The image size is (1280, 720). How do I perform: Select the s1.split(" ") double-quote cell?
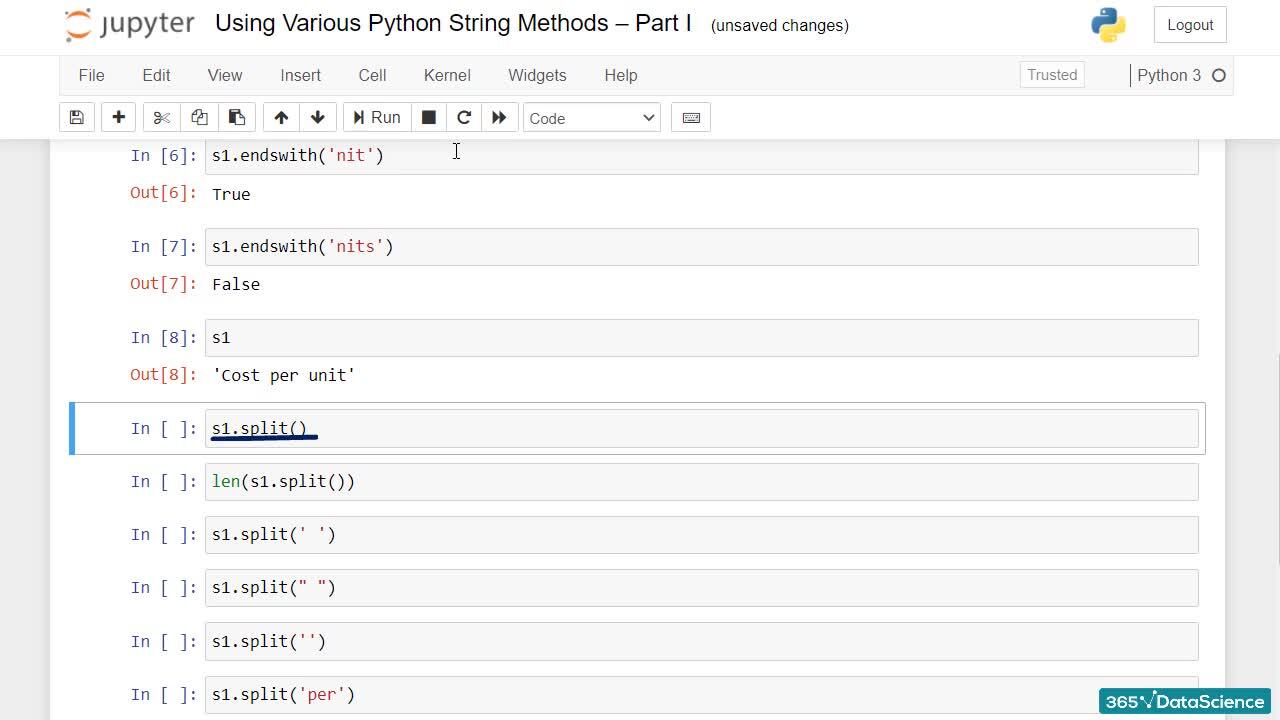(701, 587)
